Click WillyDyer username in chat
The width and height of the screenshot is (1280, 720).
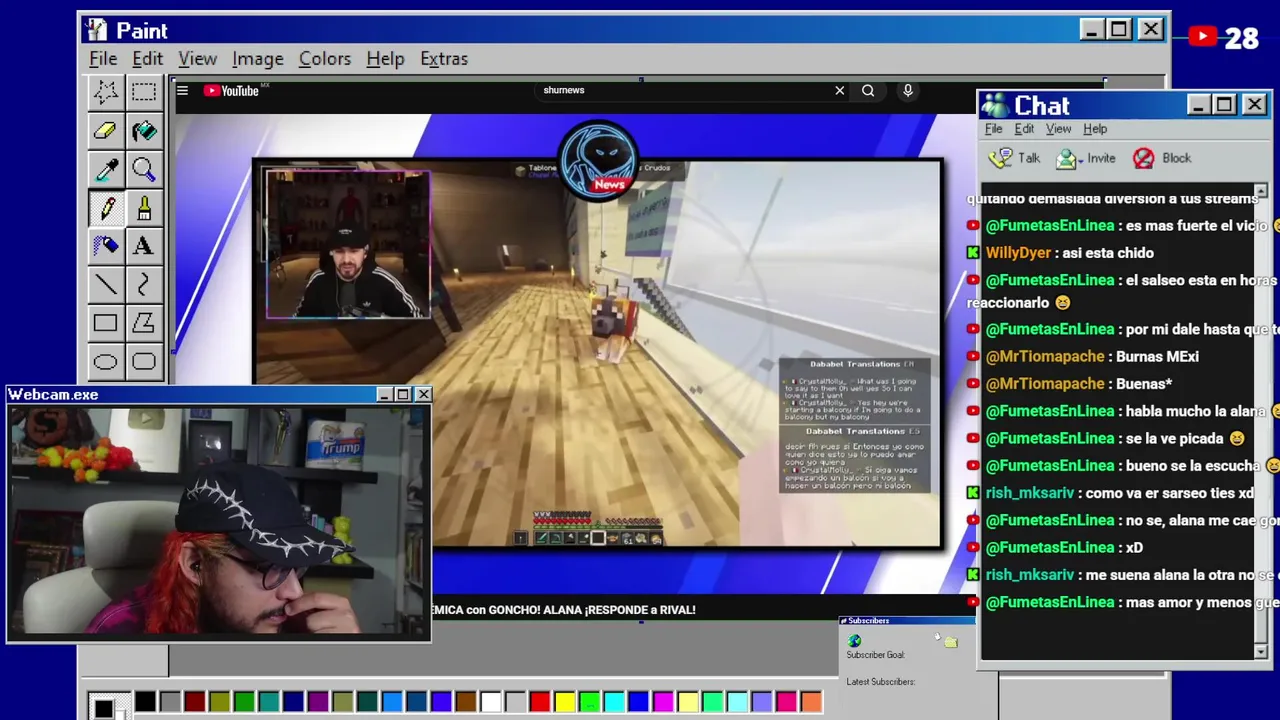pyautogui.click(x=1018, y=253)
